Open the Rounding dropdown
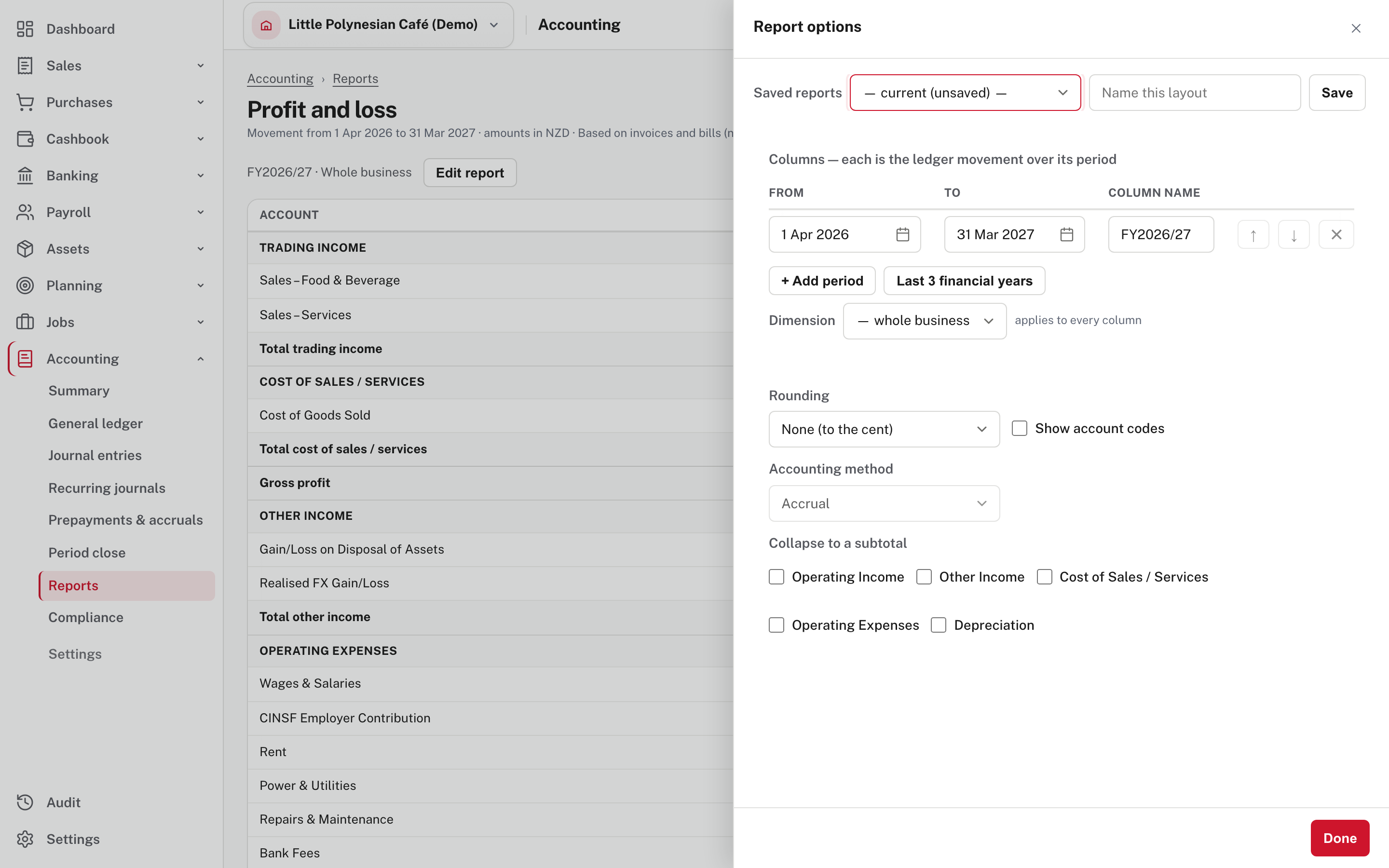 click(884, 429)
